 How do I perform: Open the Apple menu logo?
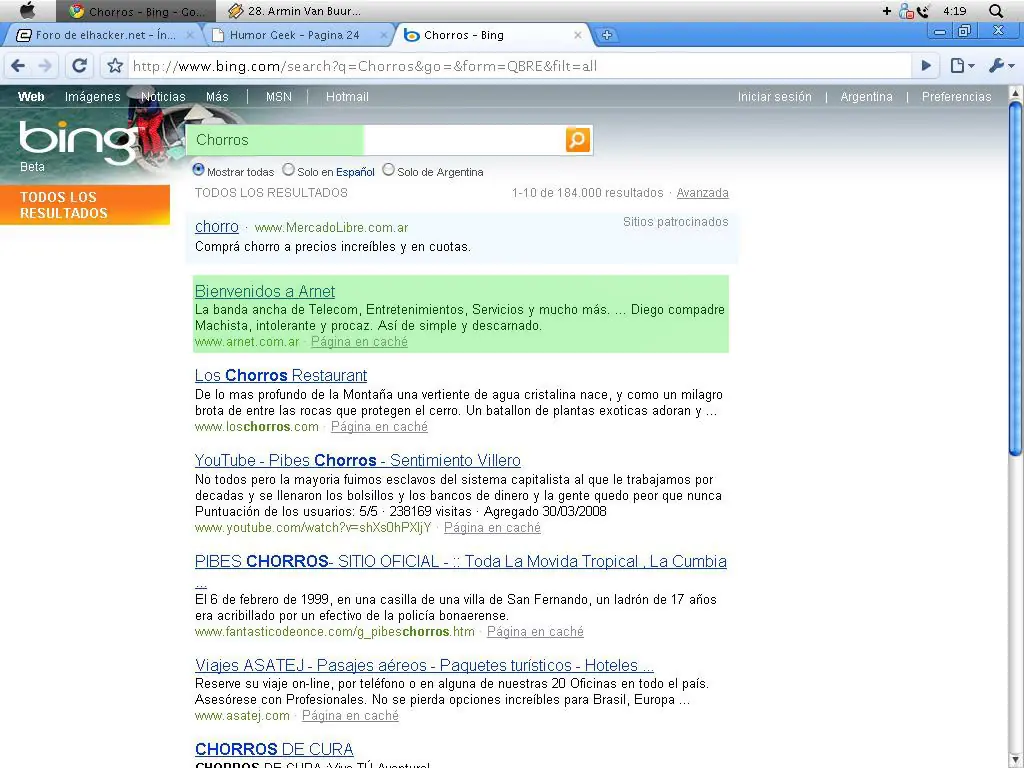coord(27,10)
